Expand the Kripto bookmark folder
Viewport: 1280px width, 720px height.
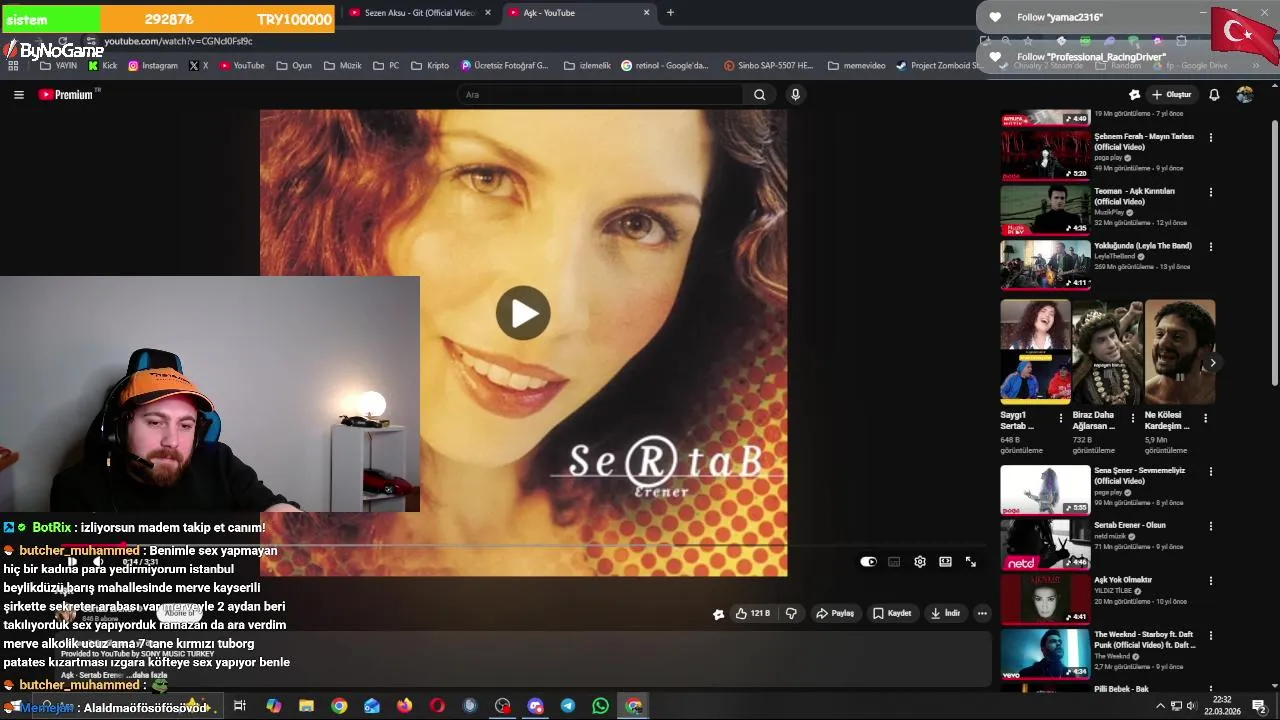point(430,66)
